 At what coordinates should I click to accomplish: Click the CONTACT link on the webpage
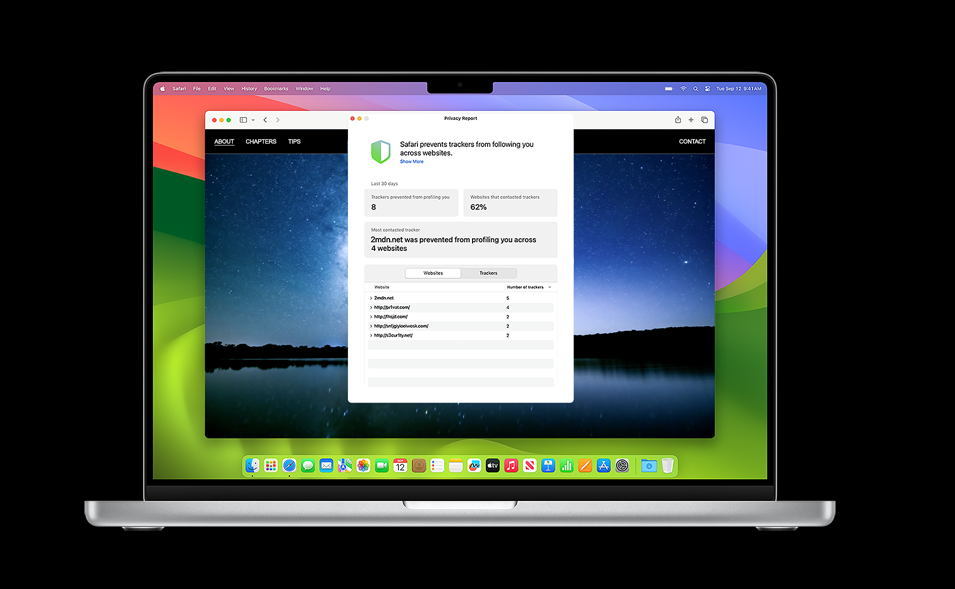coord(692,142)
